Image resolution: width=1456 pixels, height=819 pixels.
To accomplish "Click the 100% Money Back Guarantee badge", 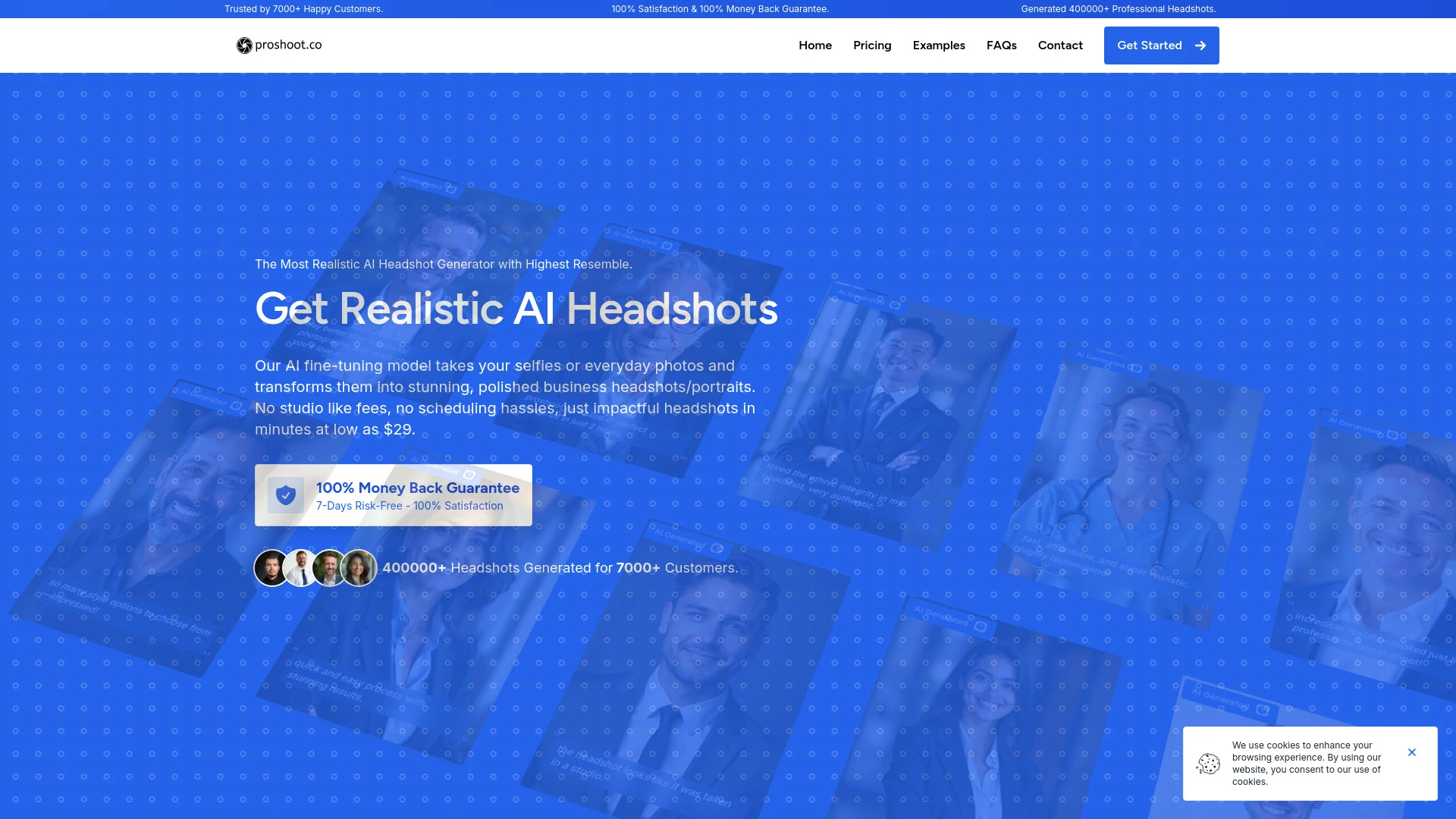I will (x=394, y=495).
